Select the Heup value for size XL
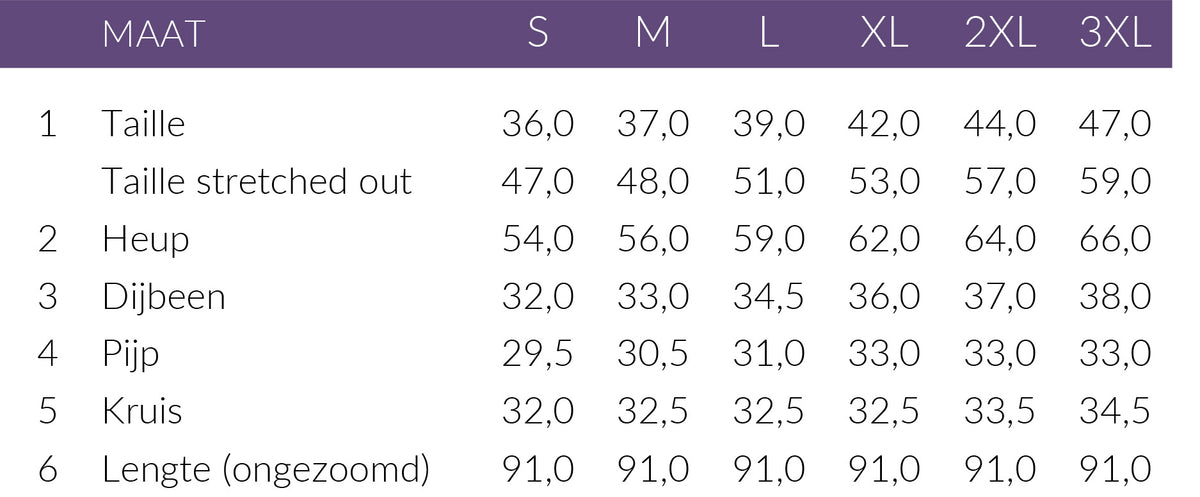 click(884, 240)
